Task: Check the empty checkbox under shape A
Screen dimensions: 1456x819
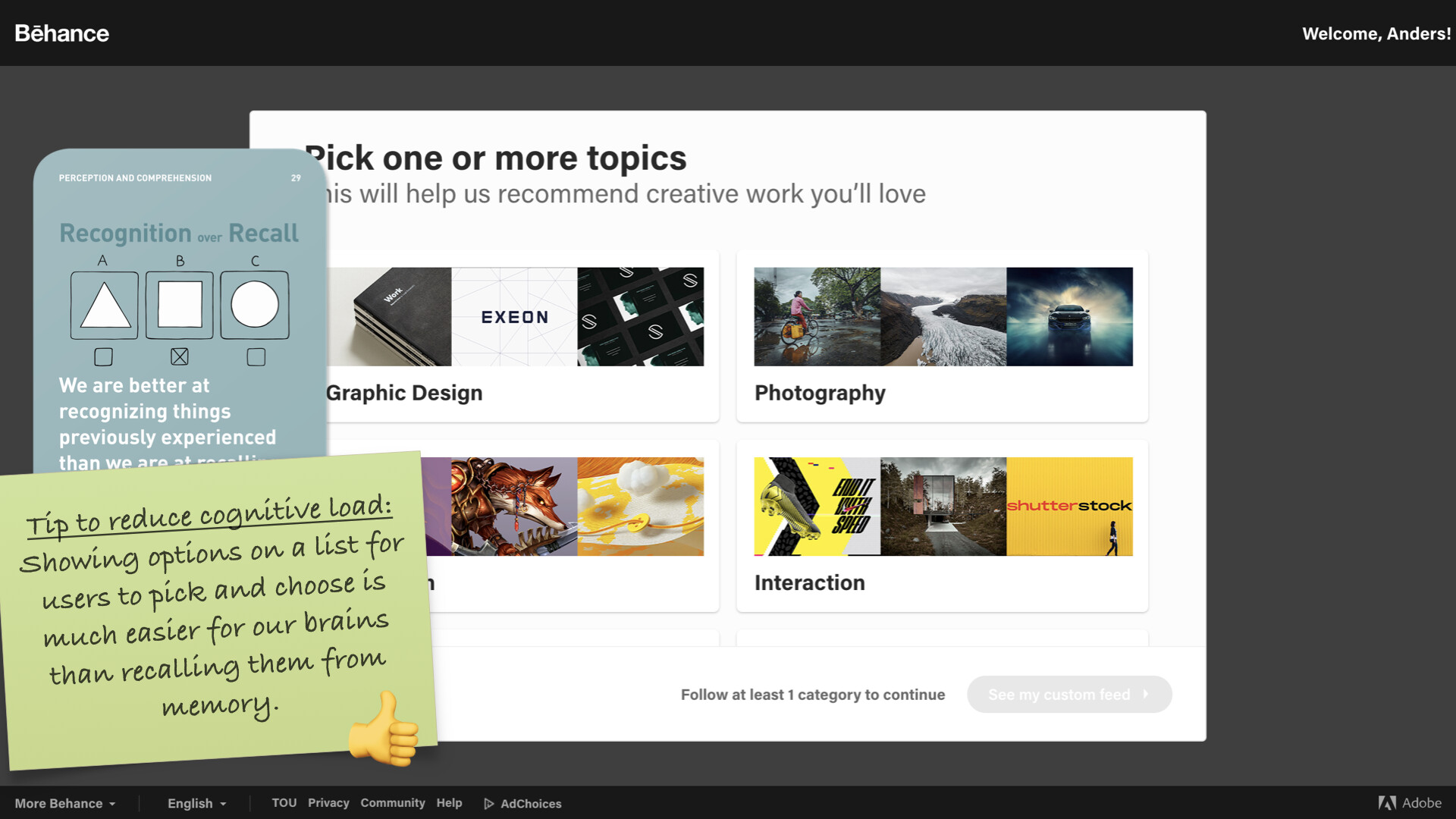Action: click(x=104, y=356)
